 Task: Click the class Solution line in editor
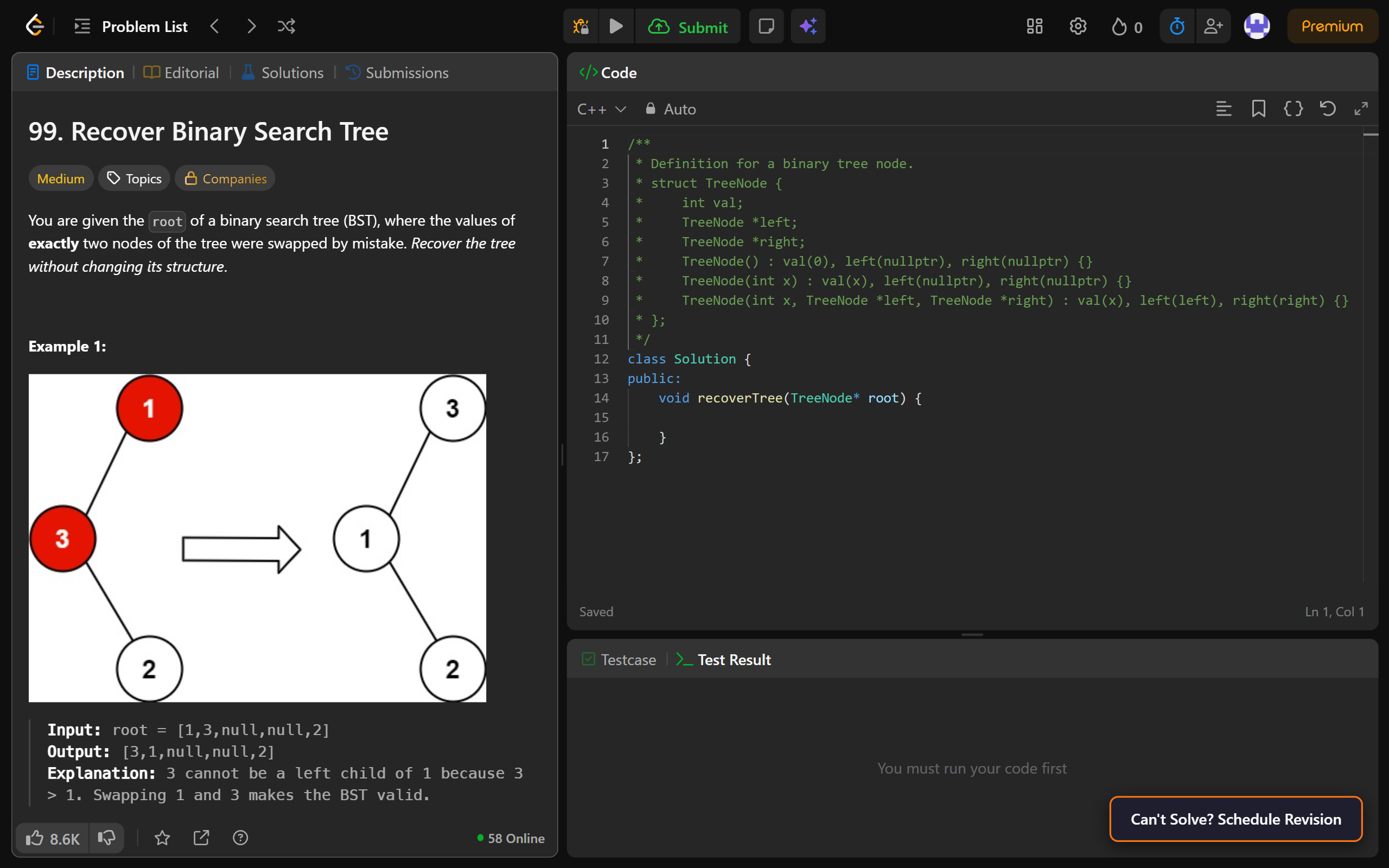click(689, 359)
